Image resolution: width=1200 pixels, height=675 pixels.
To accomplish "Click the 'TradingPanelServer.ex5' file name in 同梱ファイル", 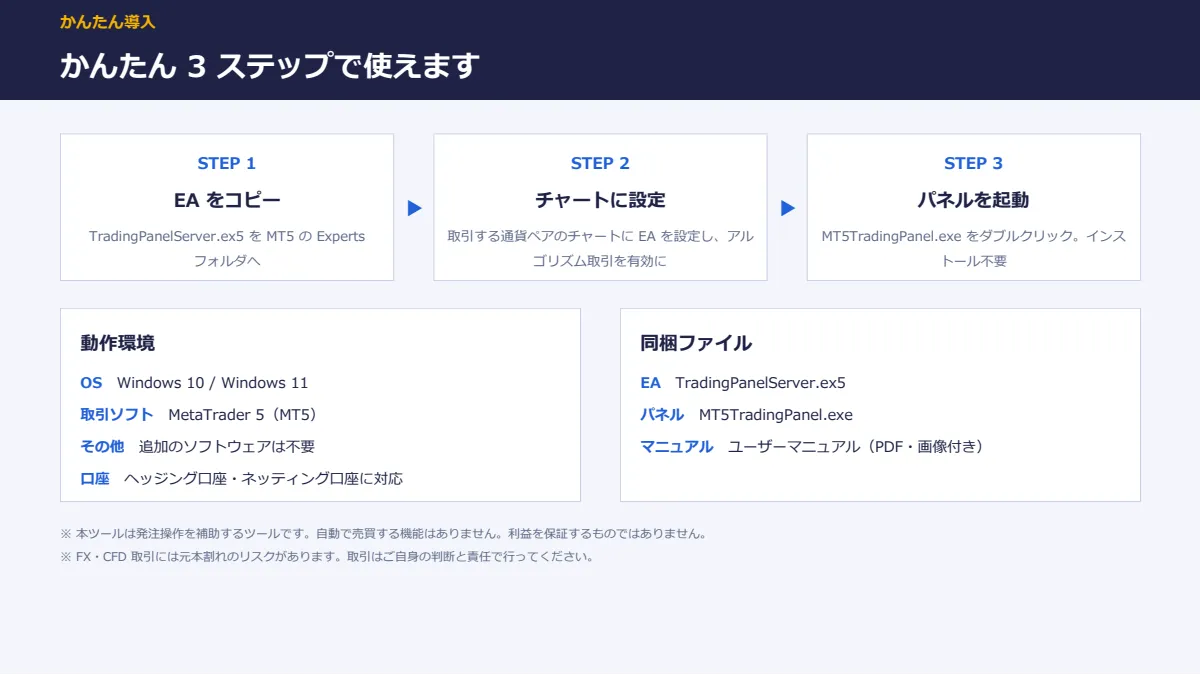I will 760,383.
